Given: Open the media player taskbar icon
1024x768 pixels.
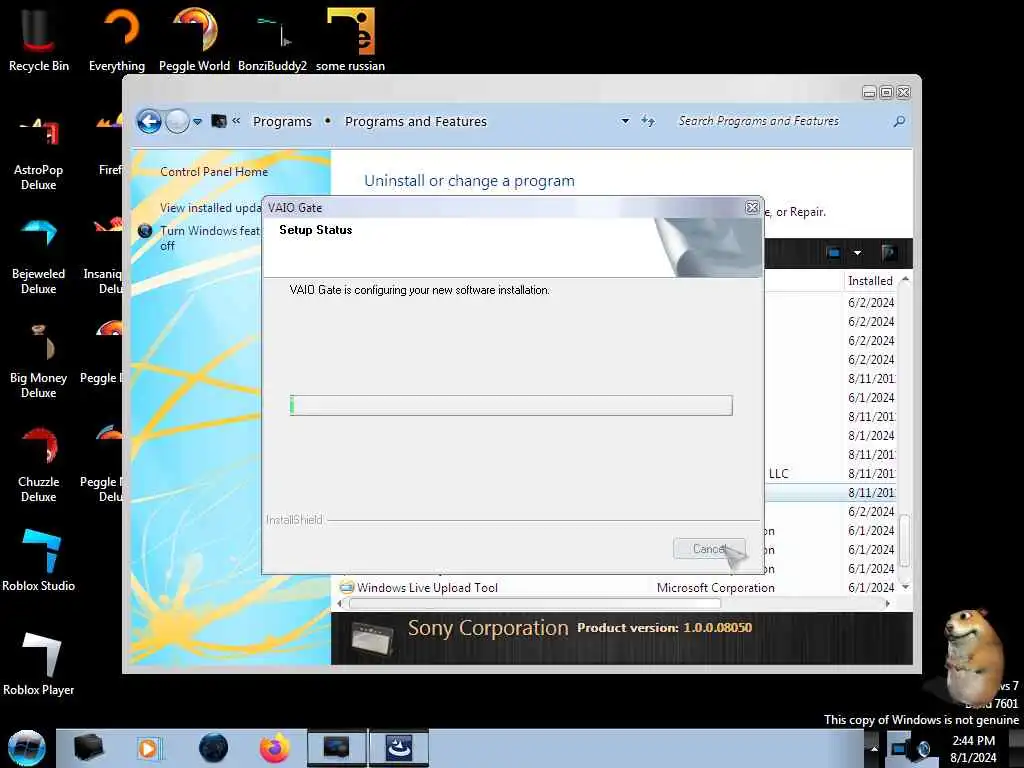Looking at the screenshot, I should coord(149,748).
